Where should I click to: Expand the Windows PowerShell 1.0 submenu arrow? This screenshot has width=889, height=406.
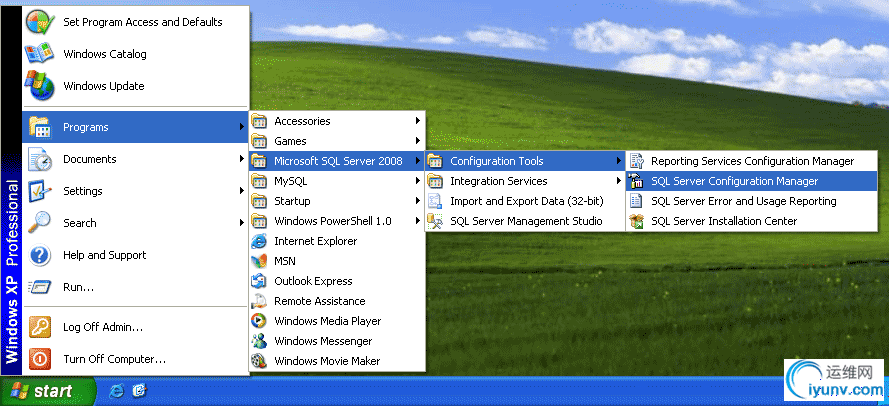[x=418, y=221]
